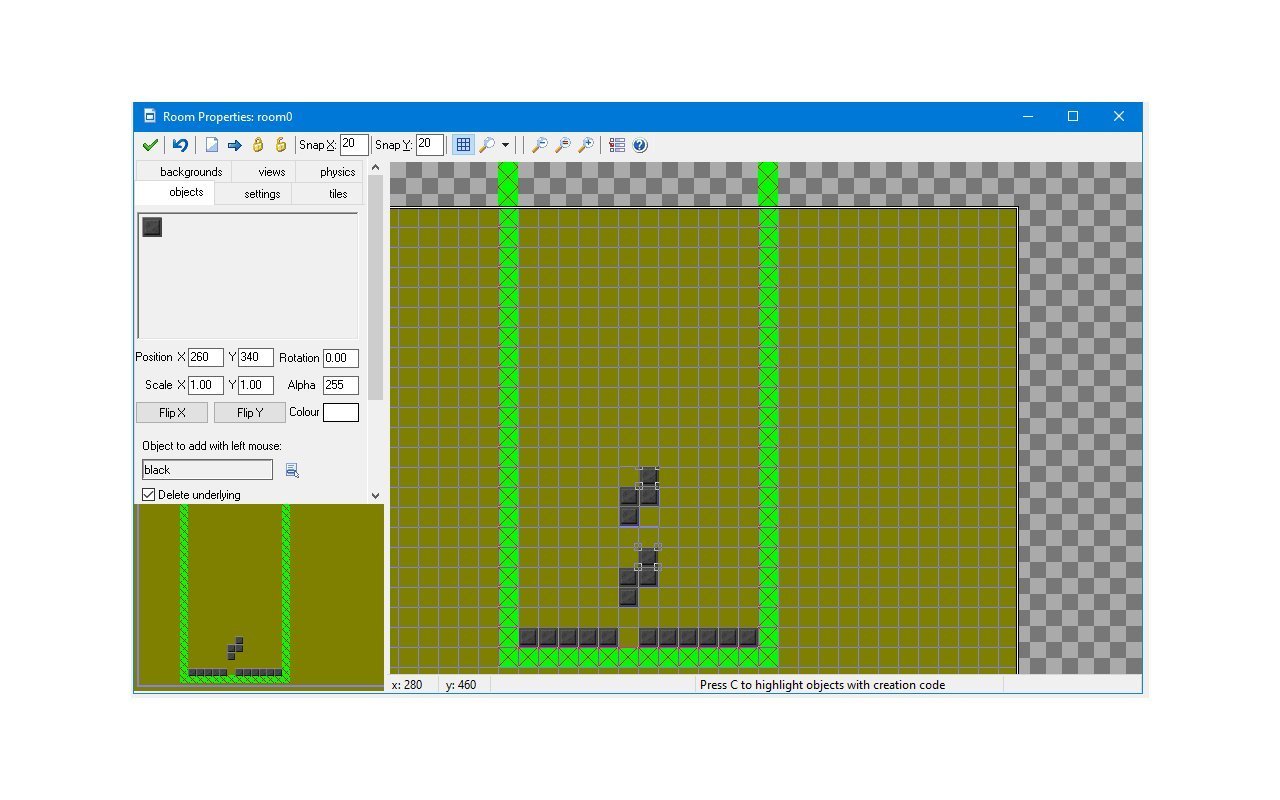Screen dimensions: 1280x800
Task: Click the blue arrow shift-instances icon
Action: point(235,145)
